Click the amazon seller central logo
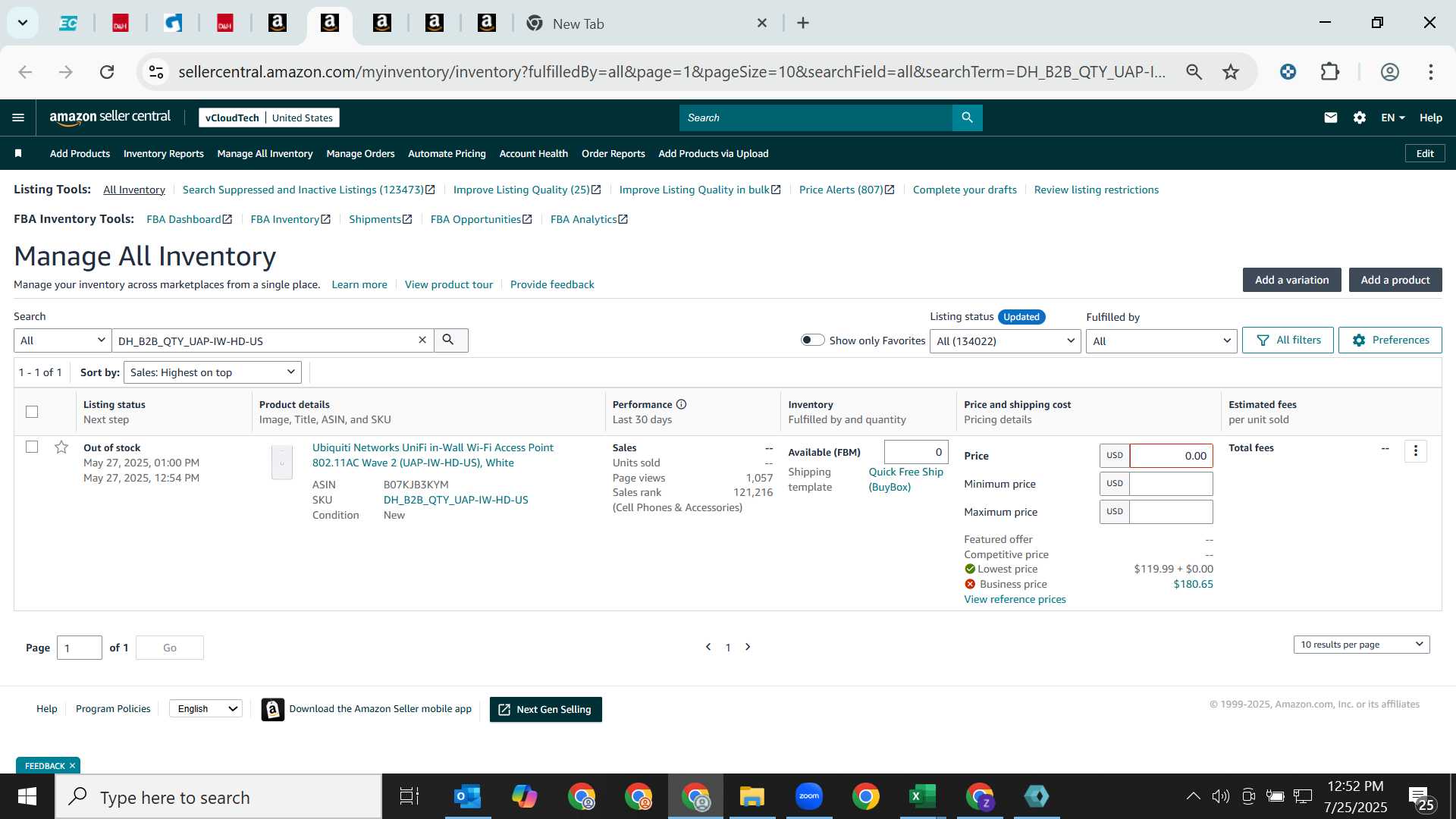 pyautogui.click(x=110, y=118)
